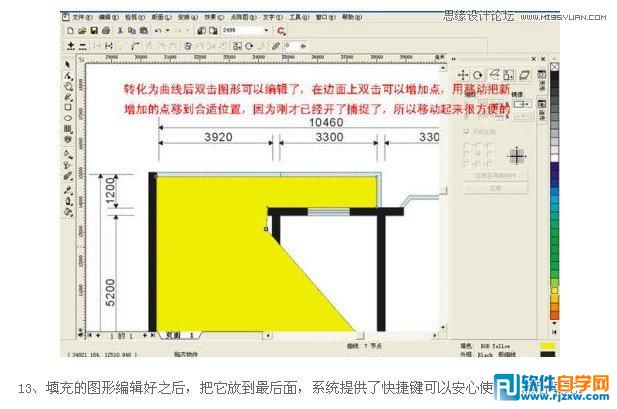Click horizontal scrollbar left arrow of canvas
Viewport: 617px width, 409px height.
(x=268, y=336)
